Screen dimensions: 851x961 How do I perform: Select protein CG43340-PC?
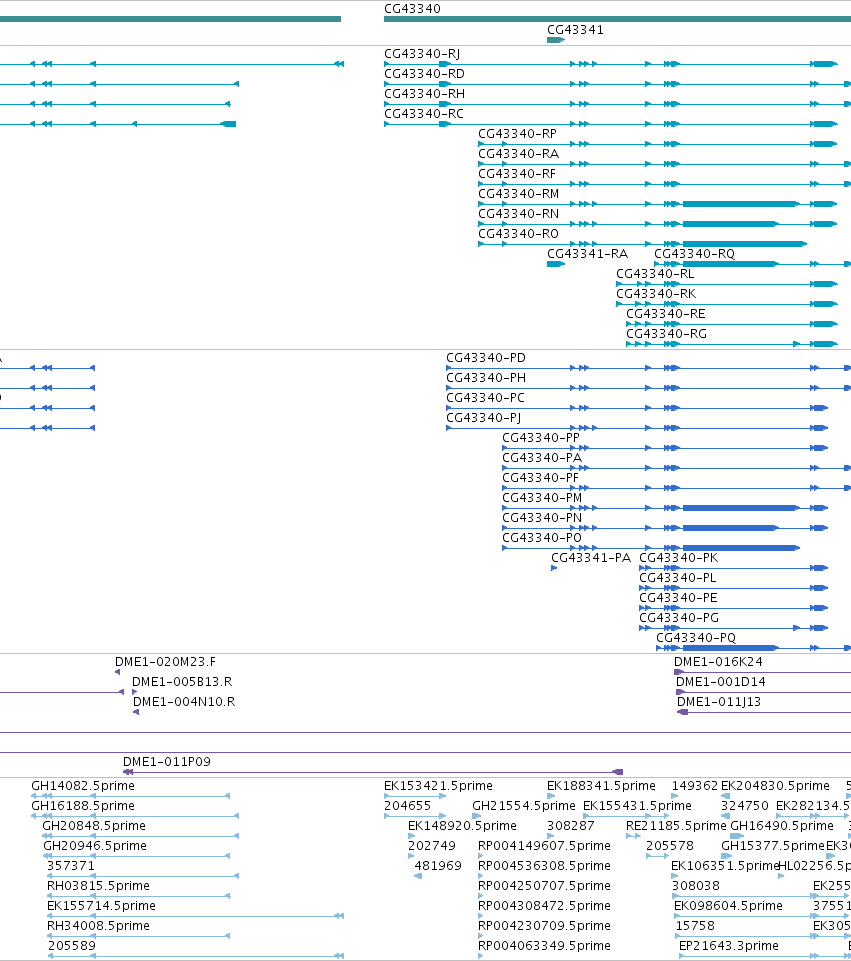click(x=485, y=398)
